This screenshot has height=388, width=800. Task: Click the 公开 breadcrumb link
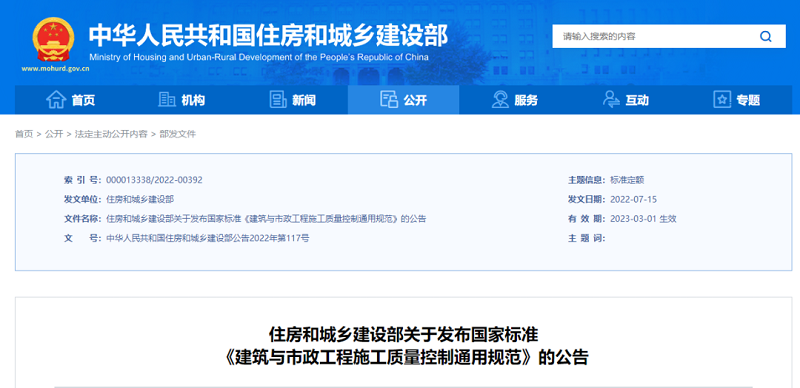[x=54, y=134]
